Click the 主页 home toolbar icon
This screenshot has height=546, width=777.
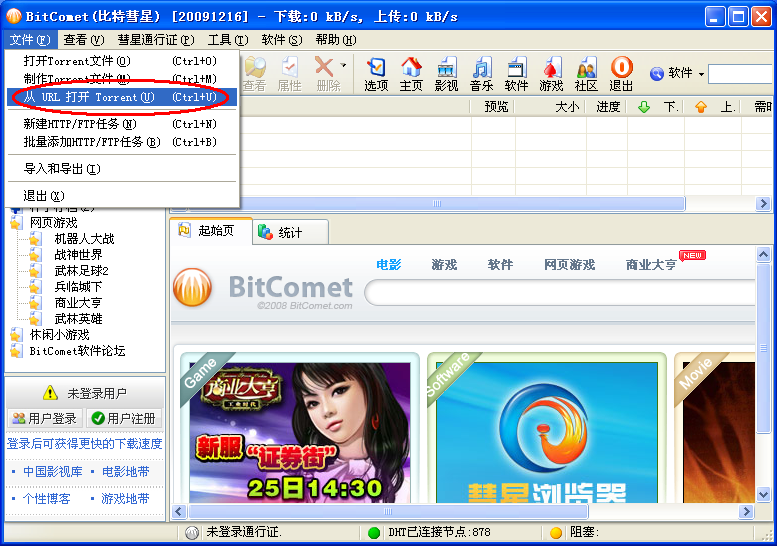[x=411, y=74]
